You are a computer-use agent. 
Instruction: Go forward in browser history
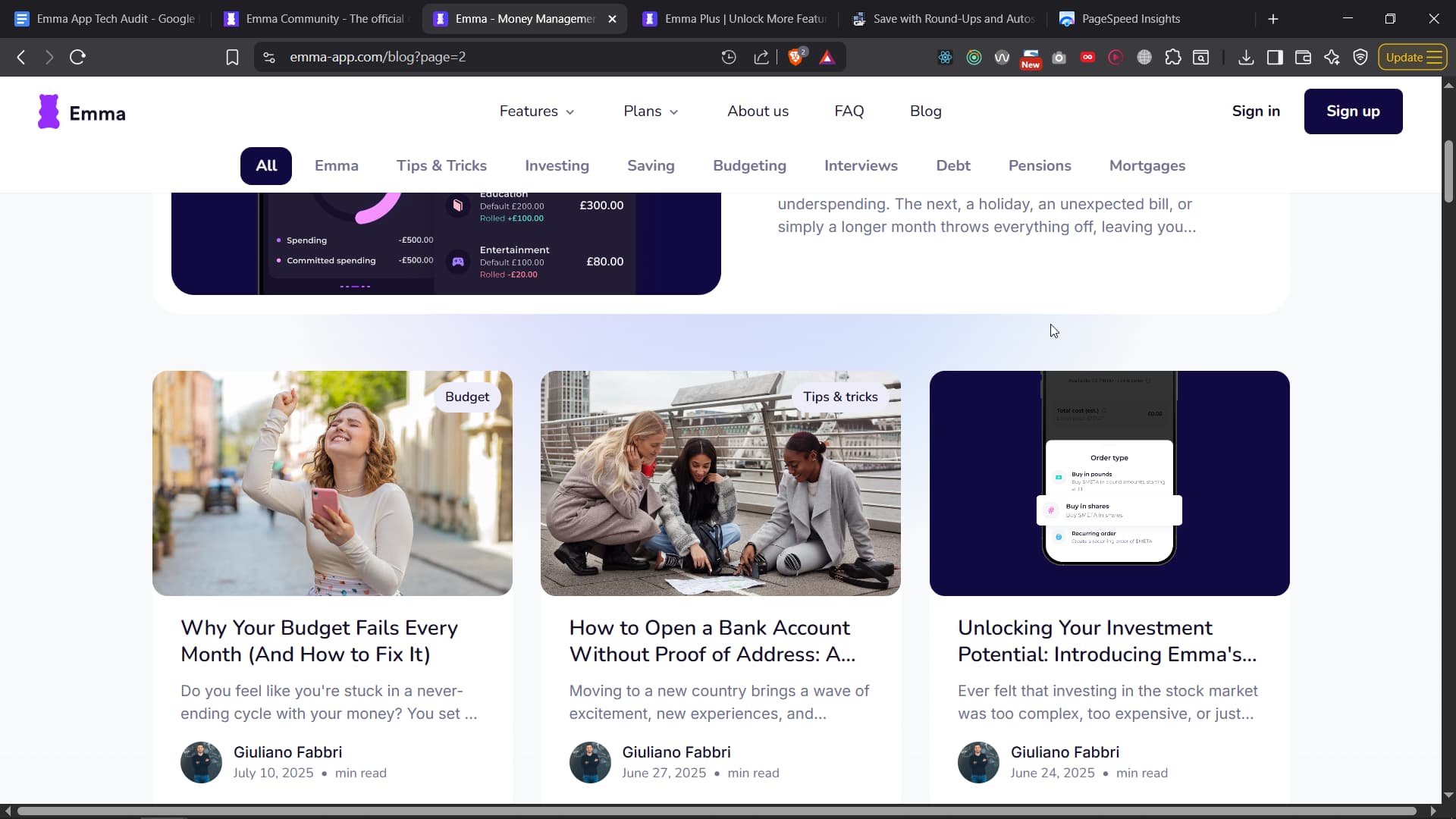click(49, 57)
